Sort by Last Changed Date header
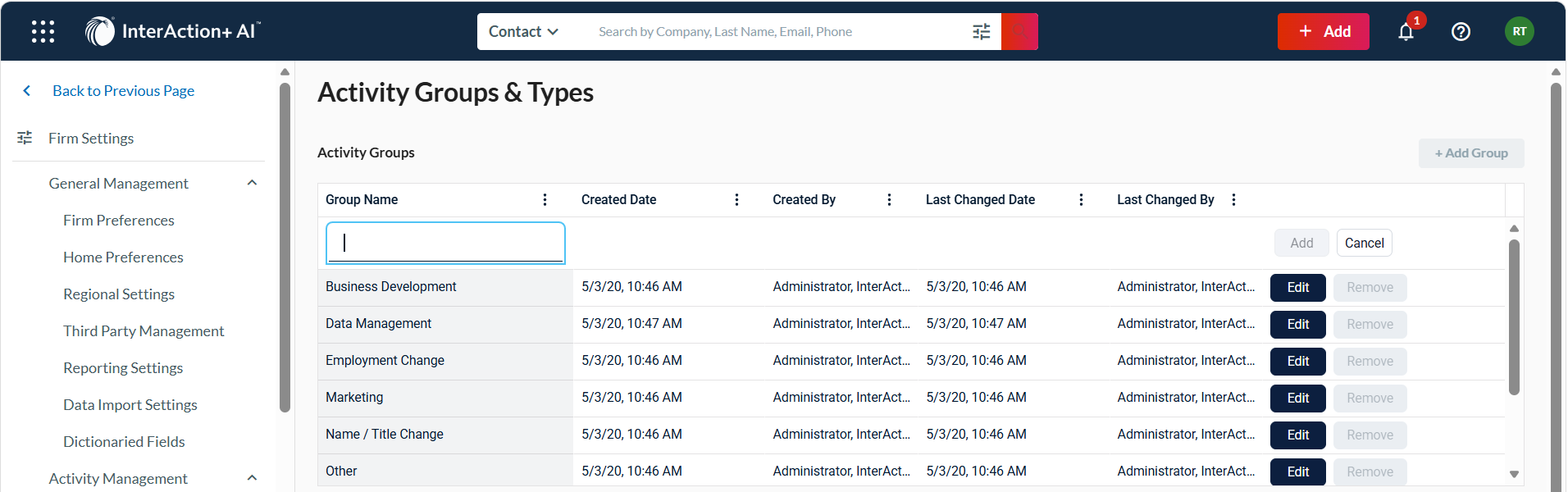Image resolution: width=1568 pixels, height=492 pixels. coord(980,199)
